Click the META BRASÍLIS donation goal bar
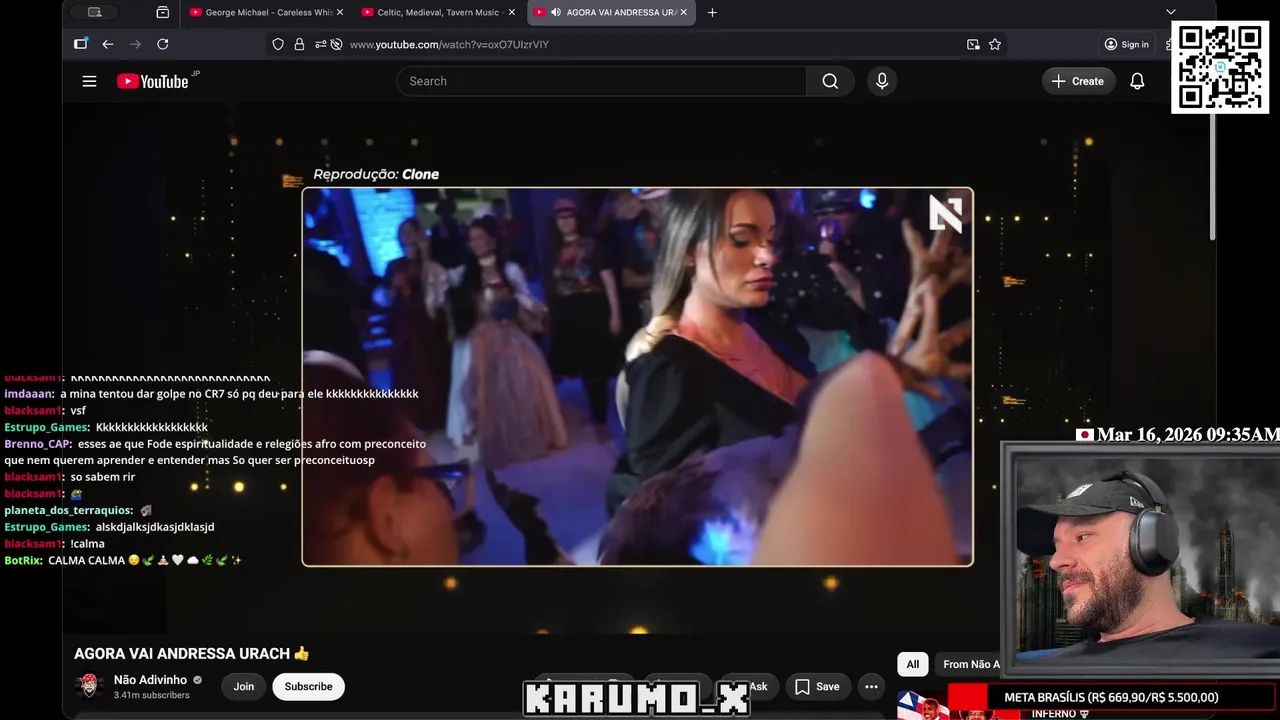This screenshot has height=720, width=1280. click(1111, 697)
